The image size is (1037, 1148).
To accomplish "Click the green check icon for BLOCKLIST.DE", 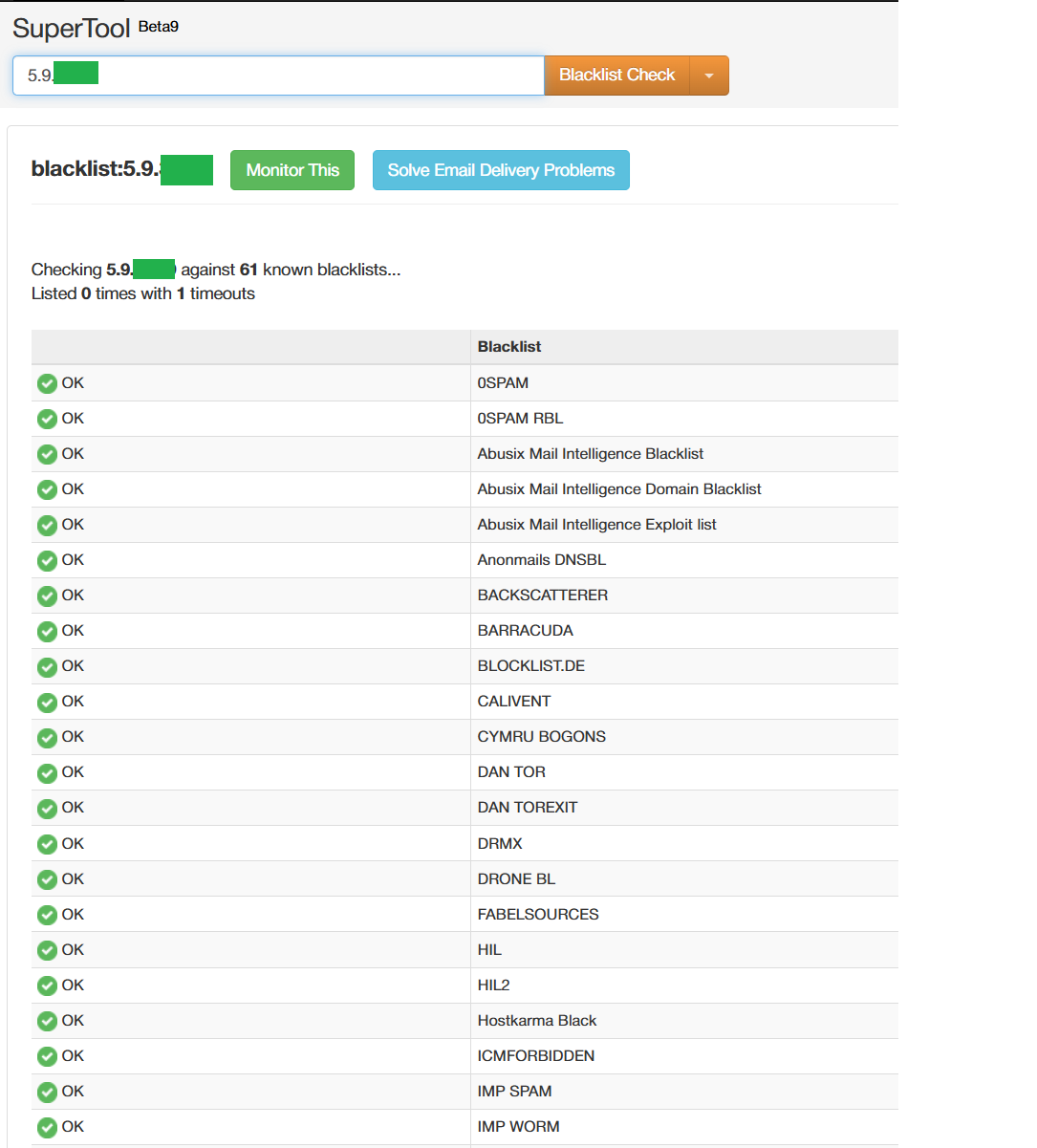I will coord(47,666).
